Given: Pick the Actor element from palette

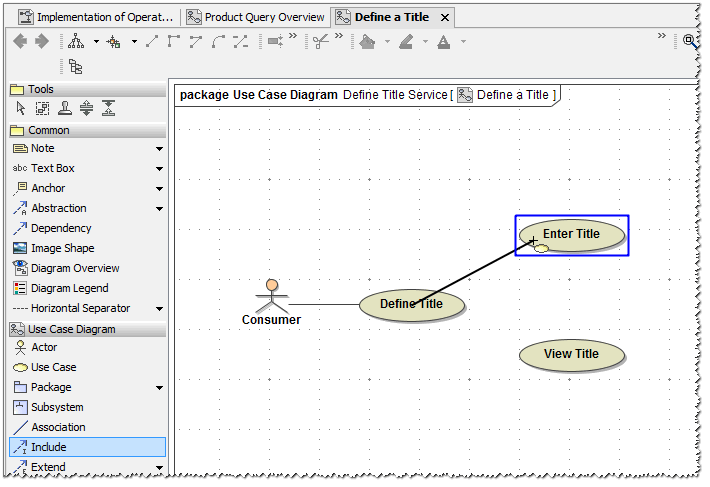Looking at the screenshot, I should tap(44, 347).
